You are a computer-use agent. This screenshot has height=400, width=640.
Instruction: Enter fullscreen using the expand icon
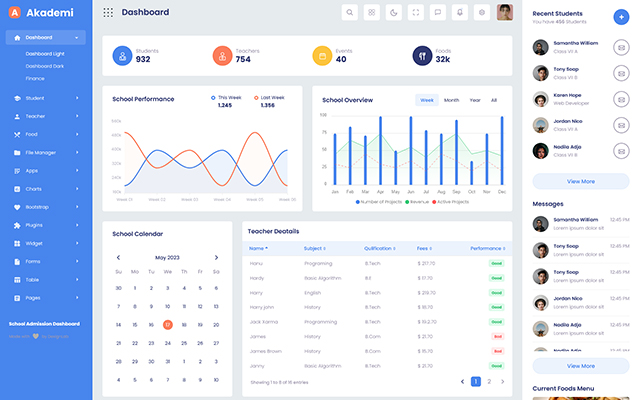pyautogui.click(x=415, y=13)
